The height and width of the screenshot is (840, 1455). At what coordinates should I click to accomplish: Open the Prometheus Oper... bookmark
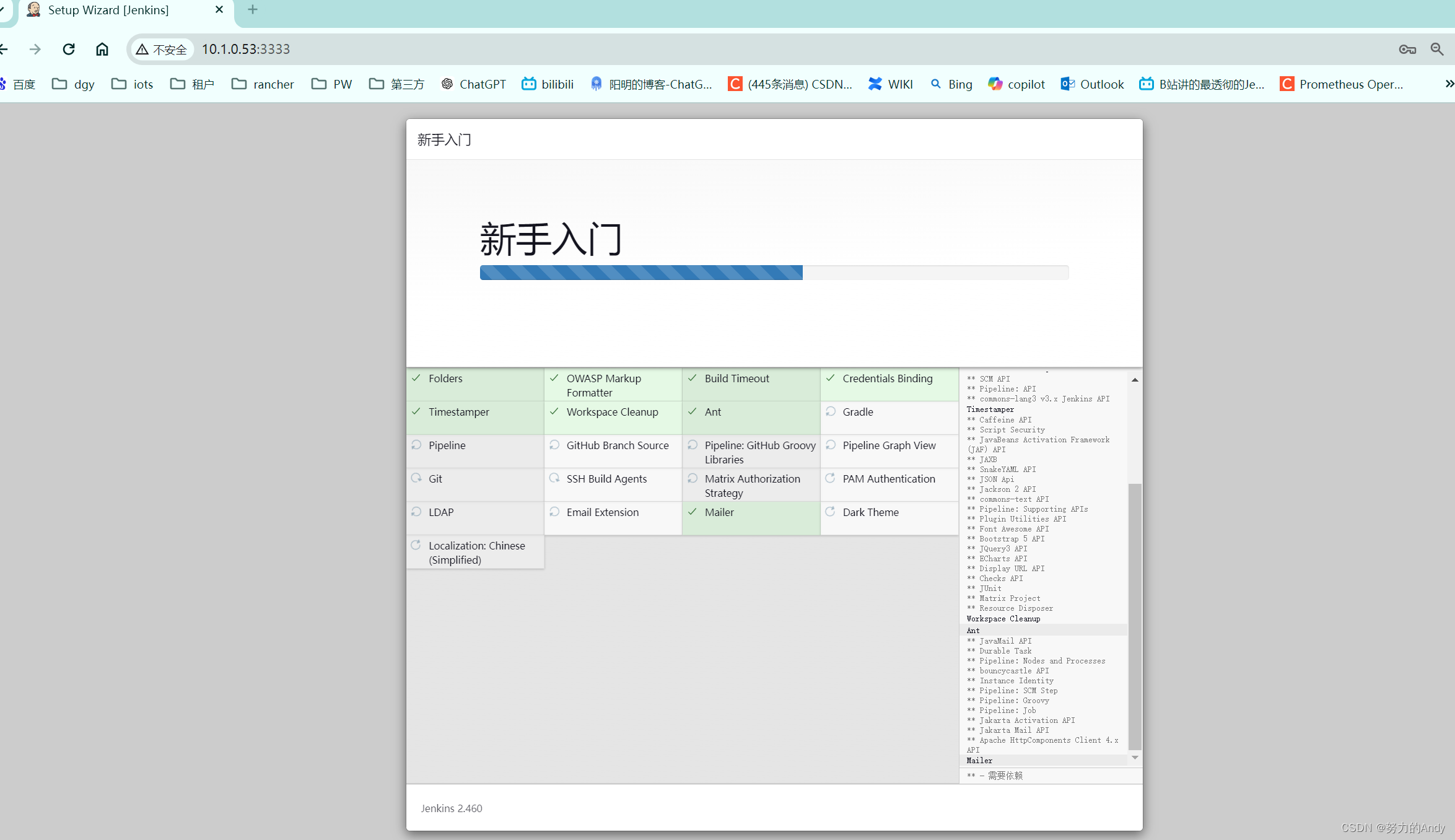point(1342,84)
